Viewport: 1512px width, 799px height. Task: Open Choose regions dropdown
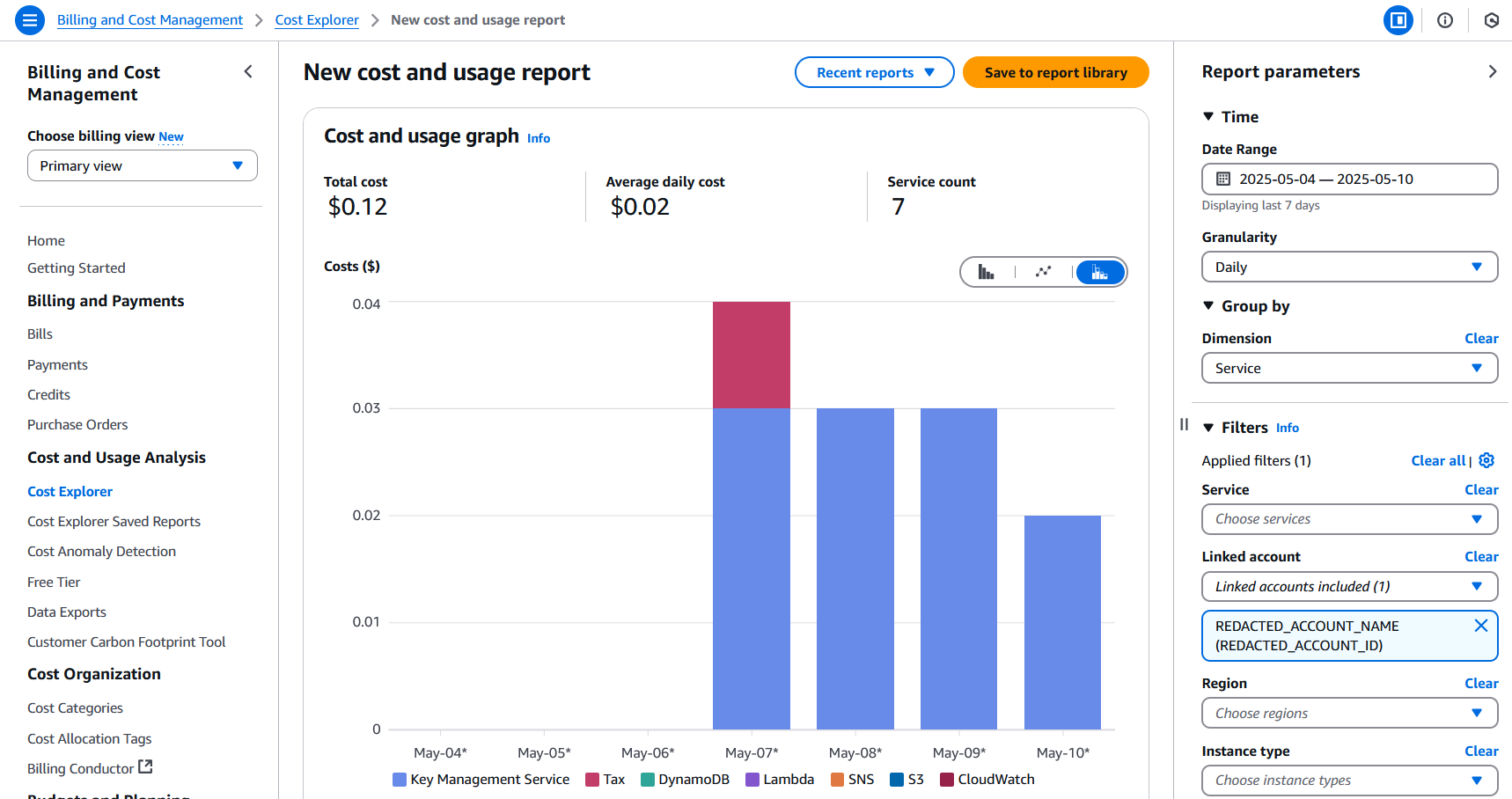click(1350, 713)
